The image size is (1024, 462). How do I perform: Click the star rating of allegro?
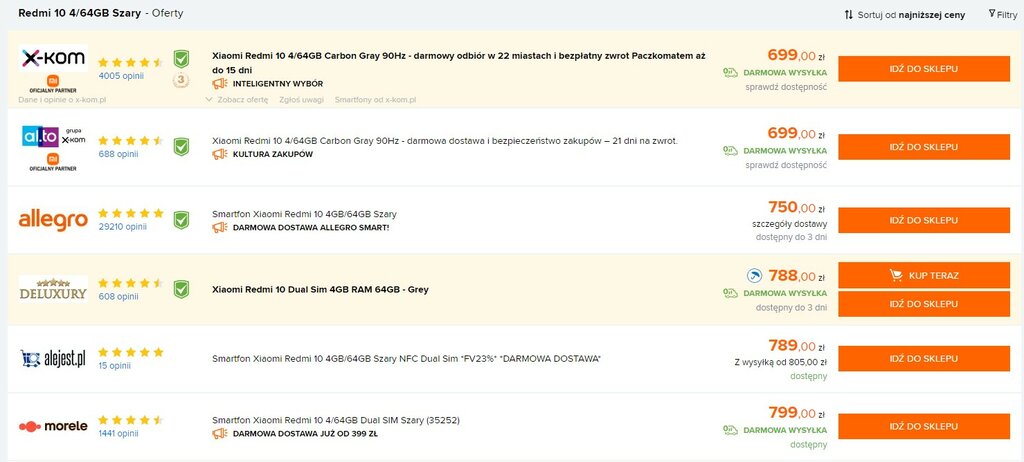(x=131, y=213)
